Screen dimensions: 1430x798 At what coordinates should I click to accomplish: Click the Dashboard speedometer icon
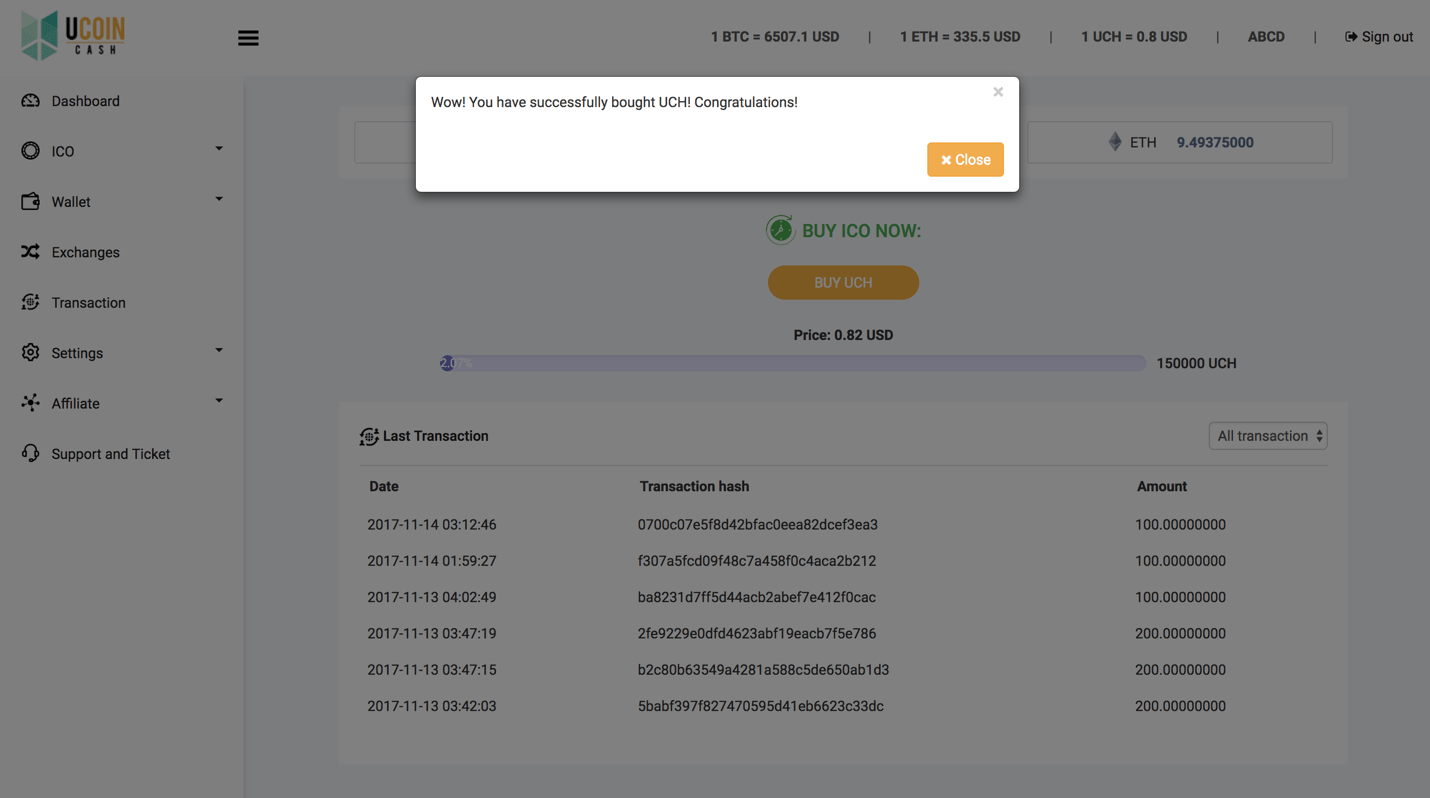click(x=30, y=101)
